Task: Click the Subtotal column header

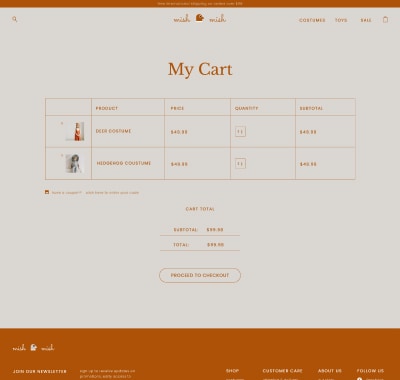Action: coord(311,108)
